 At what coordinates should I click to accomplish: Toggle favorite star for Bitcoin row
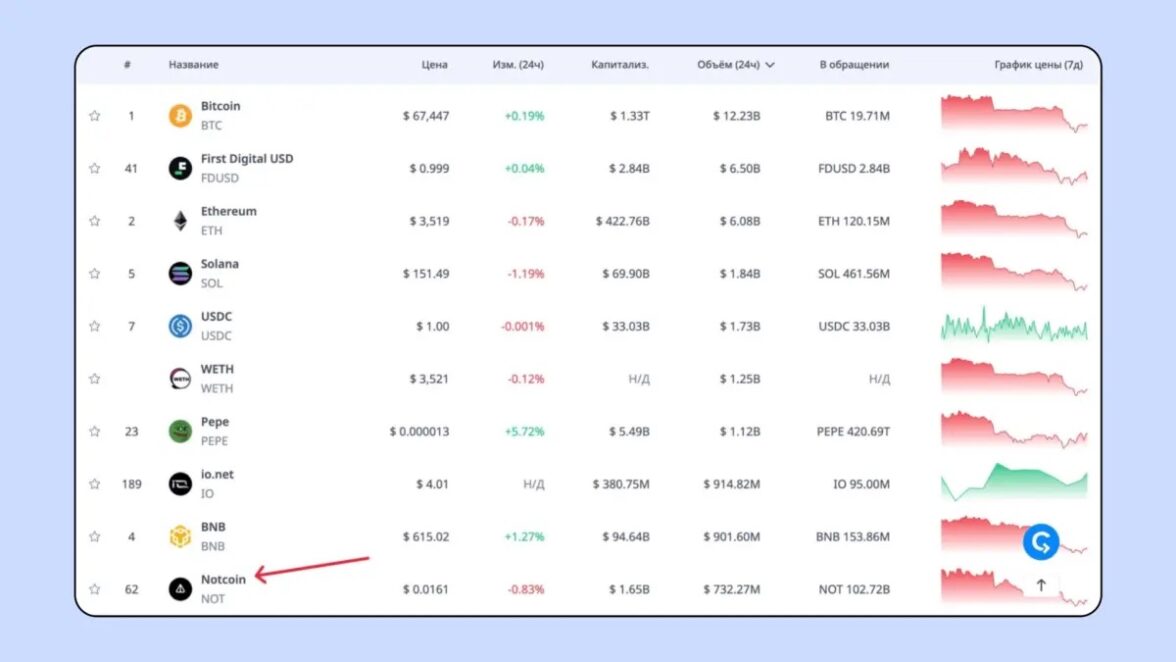[x=95, y=116]
